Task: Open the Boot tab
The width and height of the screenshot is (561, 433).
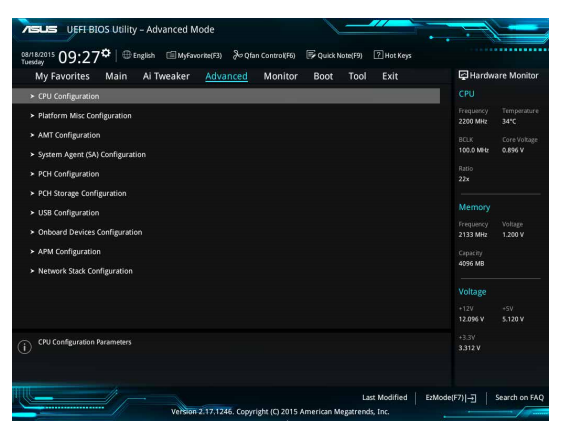Action: click(323, 76)
